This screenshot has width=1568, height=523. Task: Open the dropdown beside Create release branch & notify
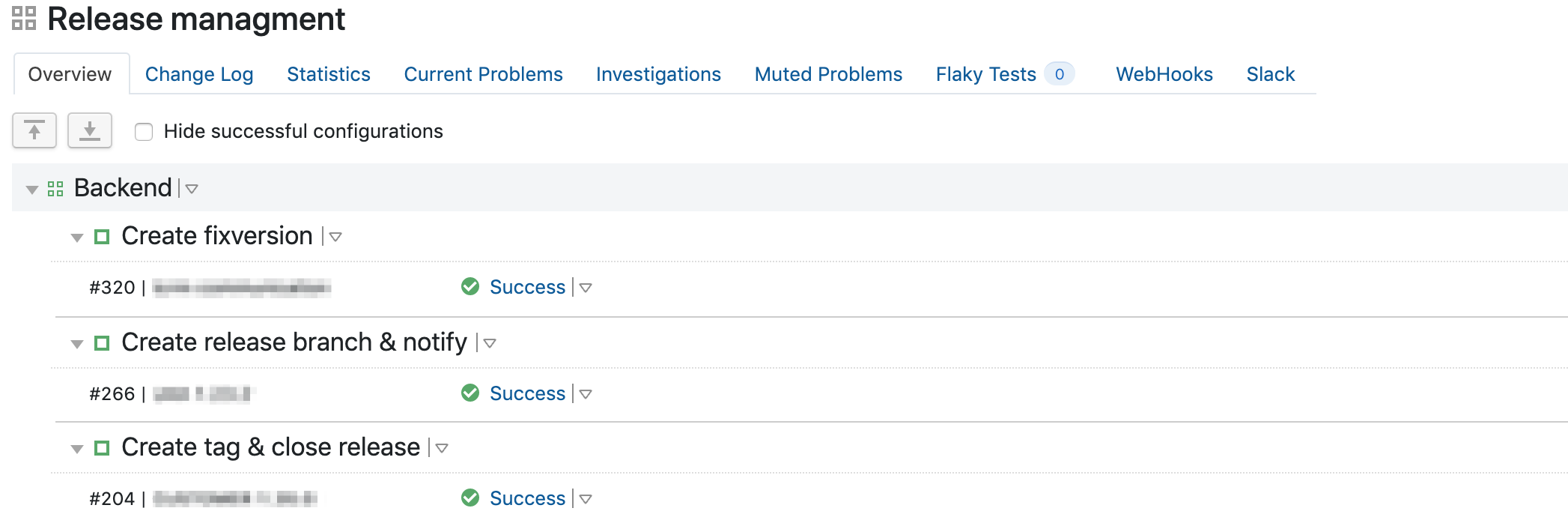(490, 343)
